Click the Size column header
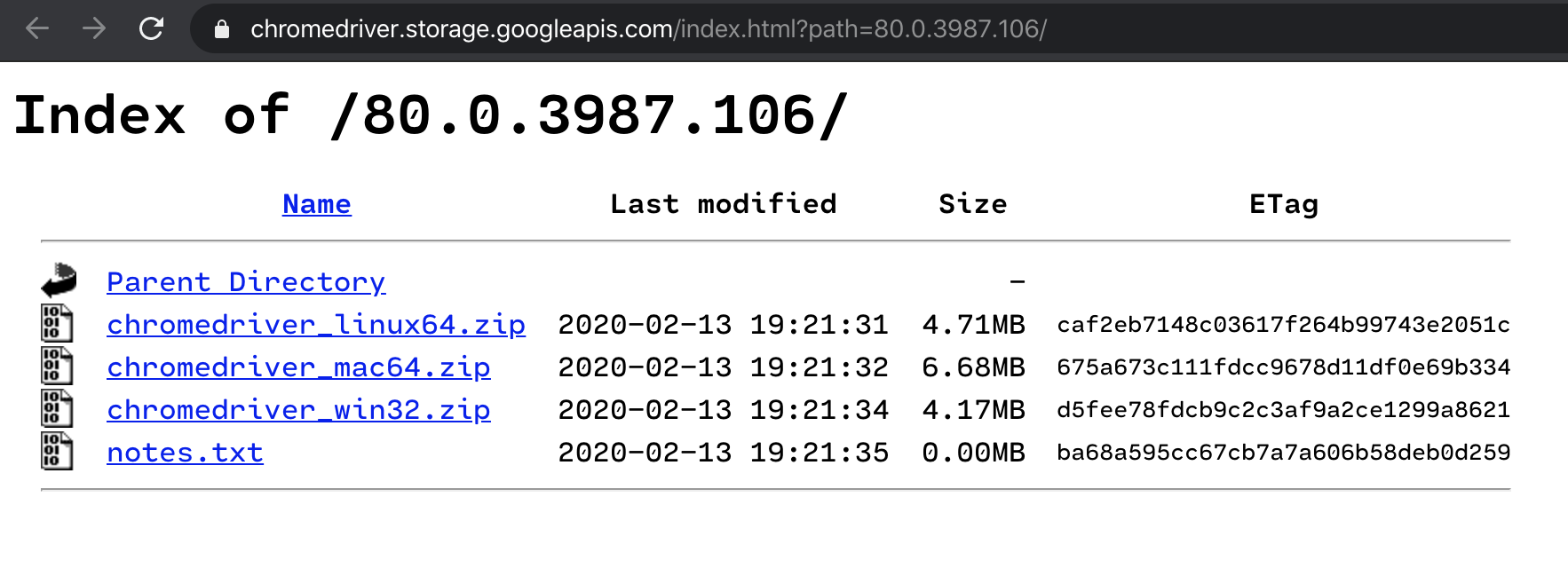Image resolution: width=1568 pixels, height=568 pixels. [973, 204]
